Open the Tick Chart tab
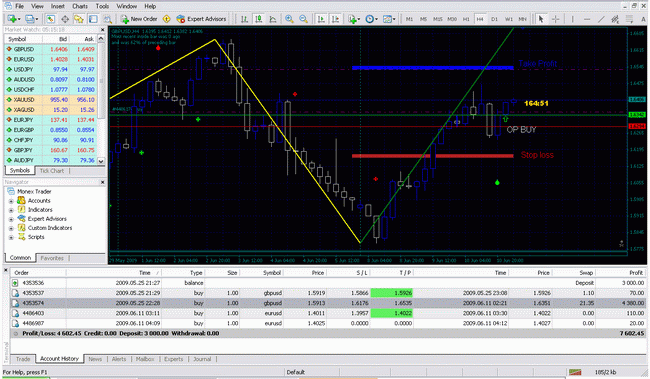Screen dimensions: 650x379 click(52, 171)
